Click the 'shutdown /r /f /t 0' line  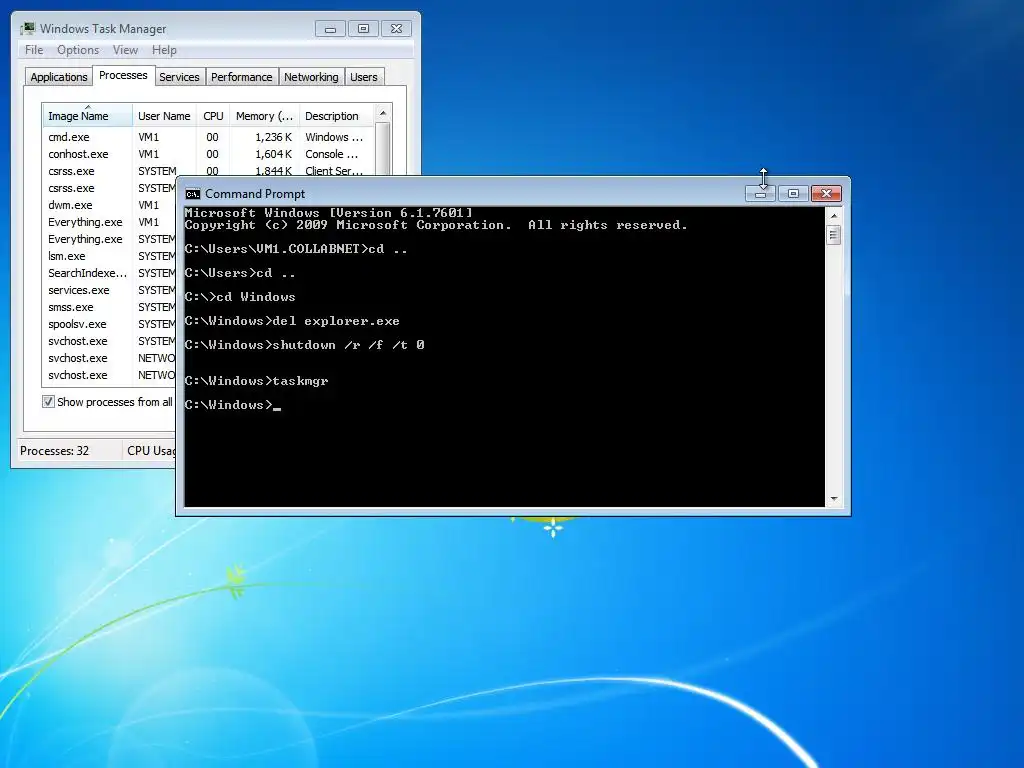[x=304, y=345]
